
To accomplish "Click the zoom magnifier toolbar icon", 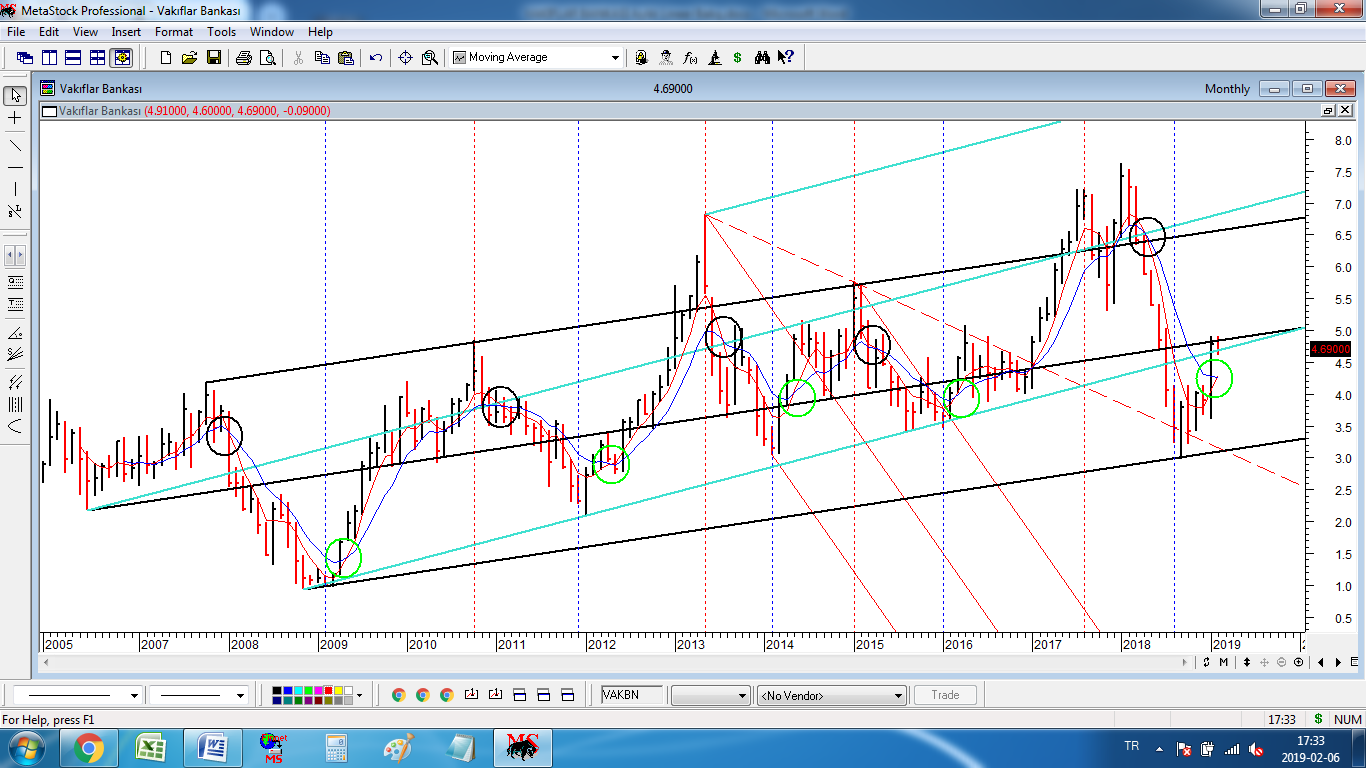I will [430, 57].
